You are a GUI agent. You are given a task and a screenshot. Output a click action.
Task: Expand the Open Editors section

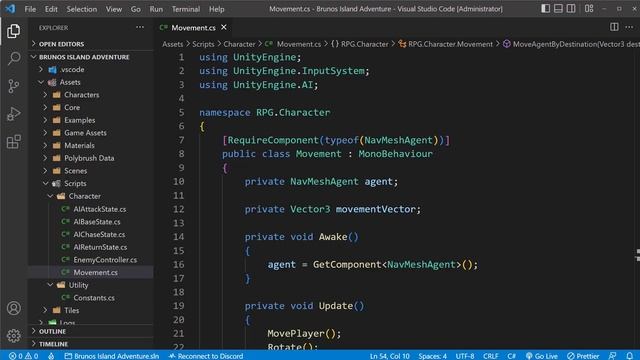tap(91, 44)
